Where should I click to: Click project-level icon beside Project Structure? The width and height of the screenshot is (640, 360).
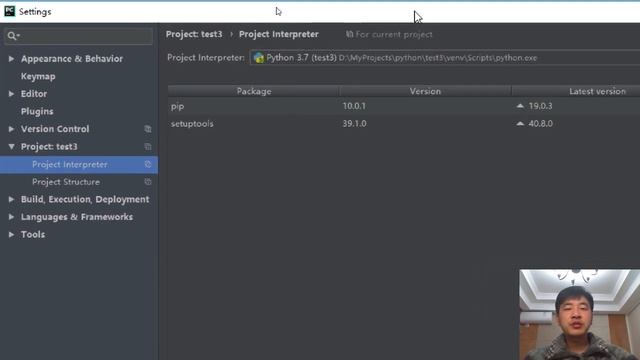148,182
